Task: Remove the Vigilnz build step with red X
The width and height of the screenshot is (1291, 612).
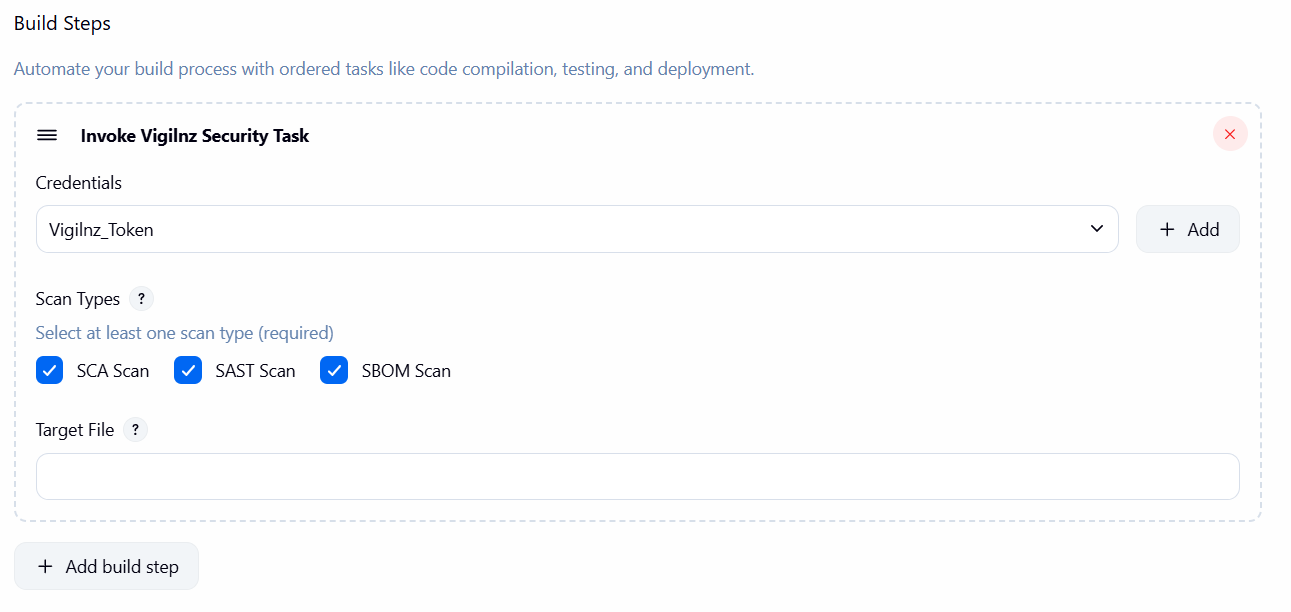Action: coord(1230,134)
